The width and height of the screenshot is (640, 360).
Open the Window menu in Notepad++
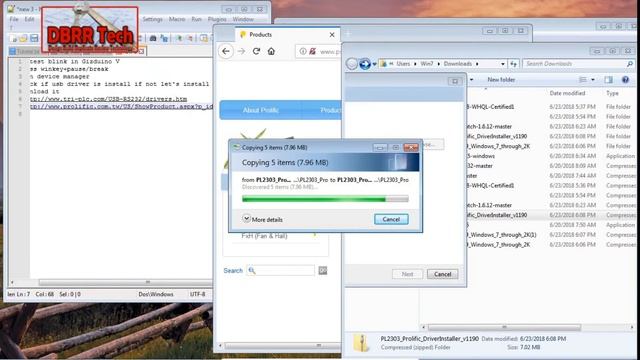pos(243,19)
